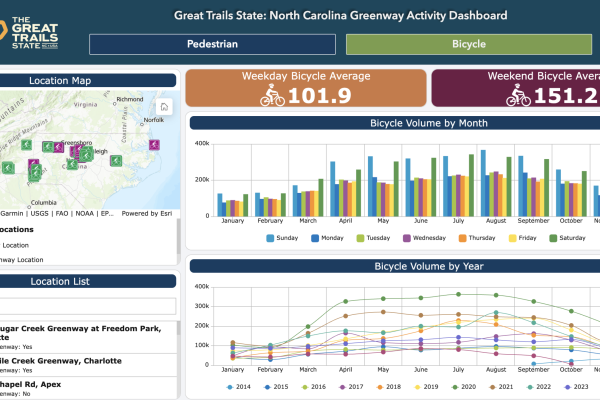Click the Greenway Location legend entry
The height and width of the screenshot is (400, 600).
click(x=22, y=260)
